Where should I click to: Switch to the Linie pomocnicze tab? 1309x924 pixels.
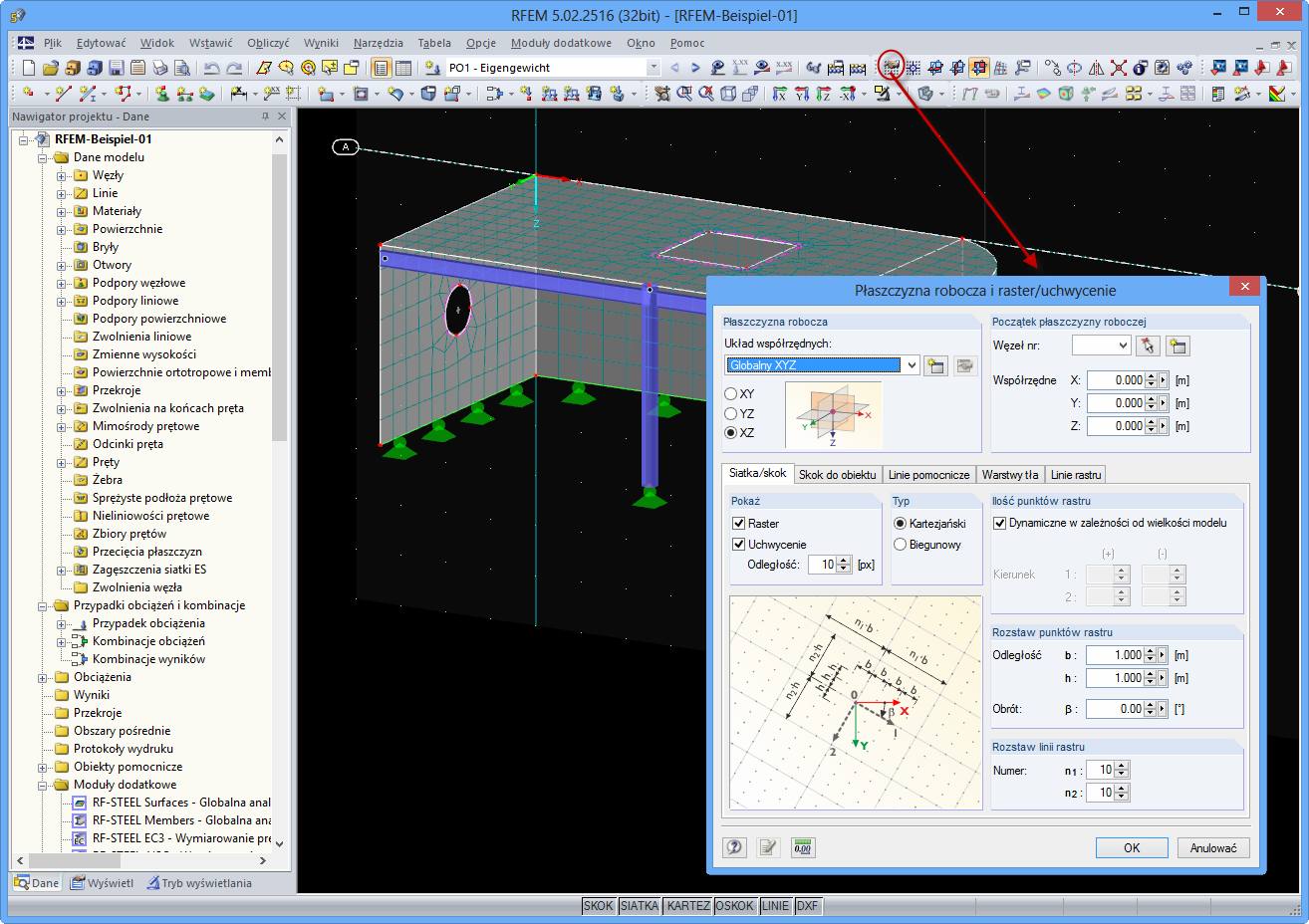point(929,475)
